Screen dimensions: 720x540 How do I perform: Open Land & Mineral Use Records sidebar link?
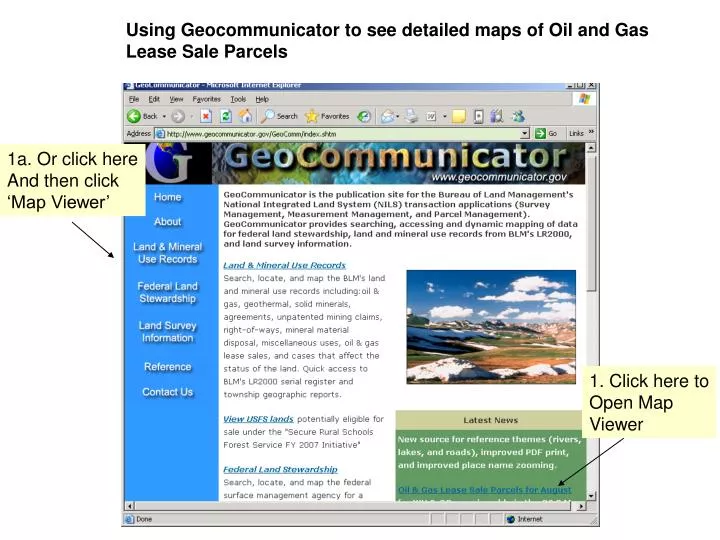point(168,253)
